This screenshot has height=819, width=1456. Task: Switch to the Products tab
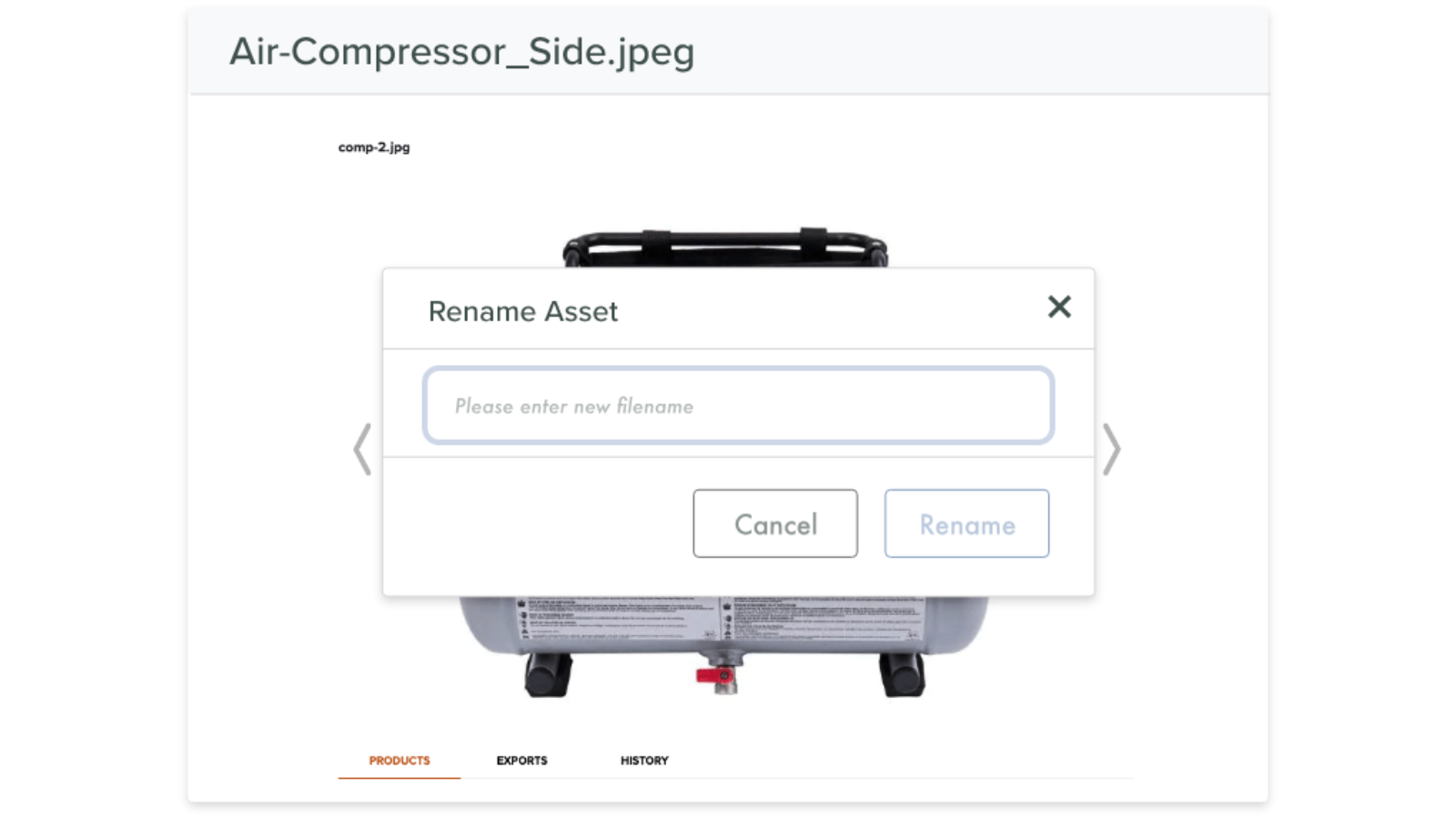[x=399, y=761]
